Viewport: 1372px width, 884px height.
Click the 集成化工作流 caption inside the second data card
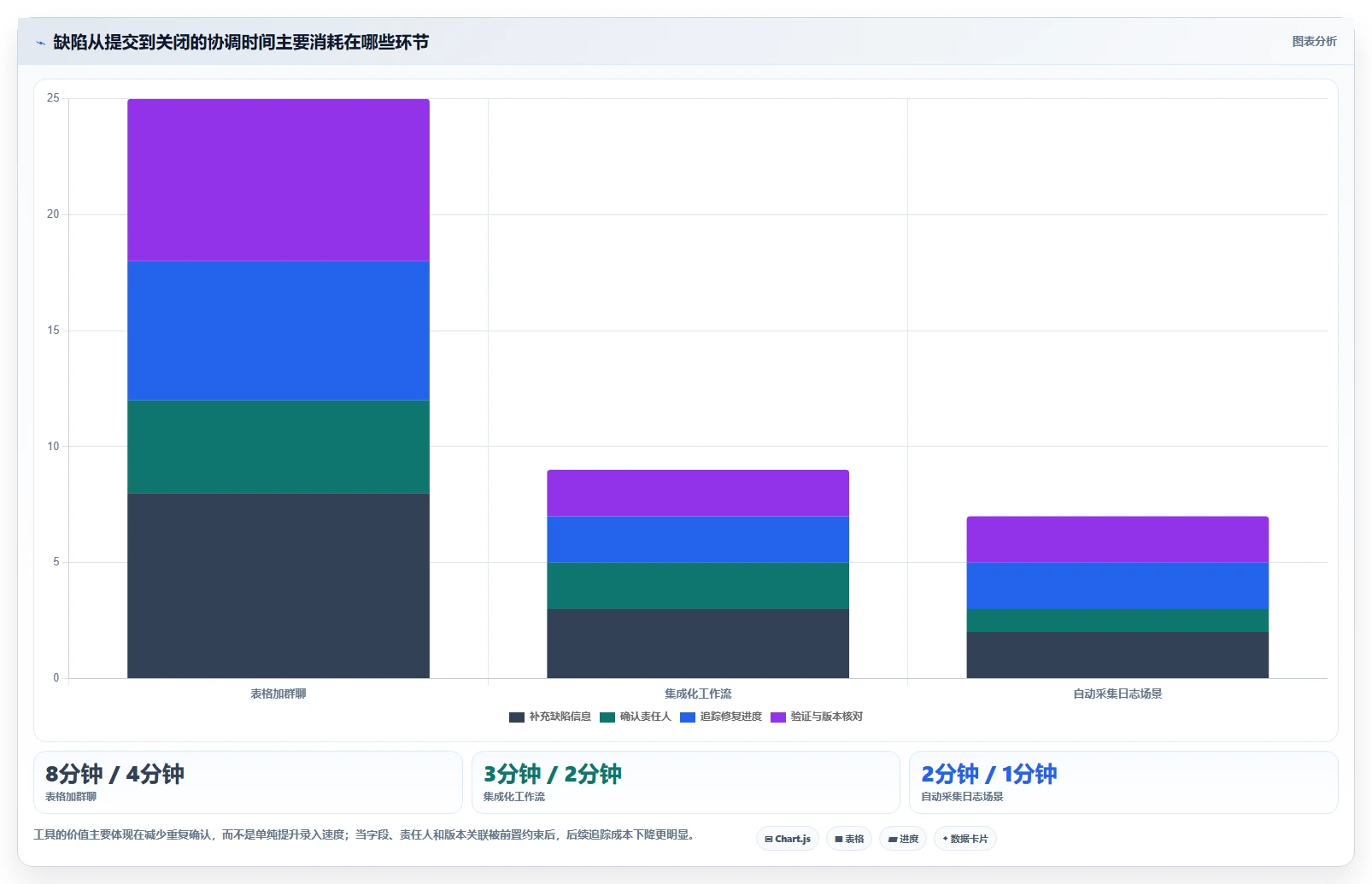tap(514, 797)
